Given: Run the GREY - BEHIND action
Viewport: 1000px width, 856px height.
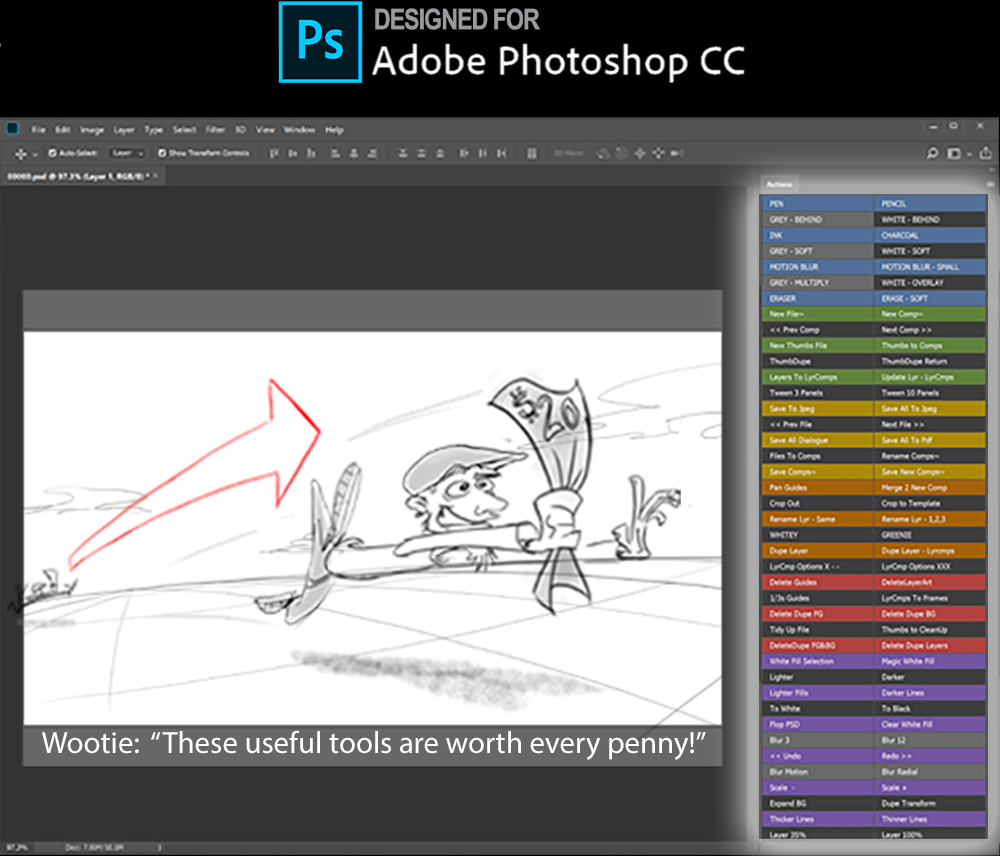Looking at the screenshot, I should [818, 219].
